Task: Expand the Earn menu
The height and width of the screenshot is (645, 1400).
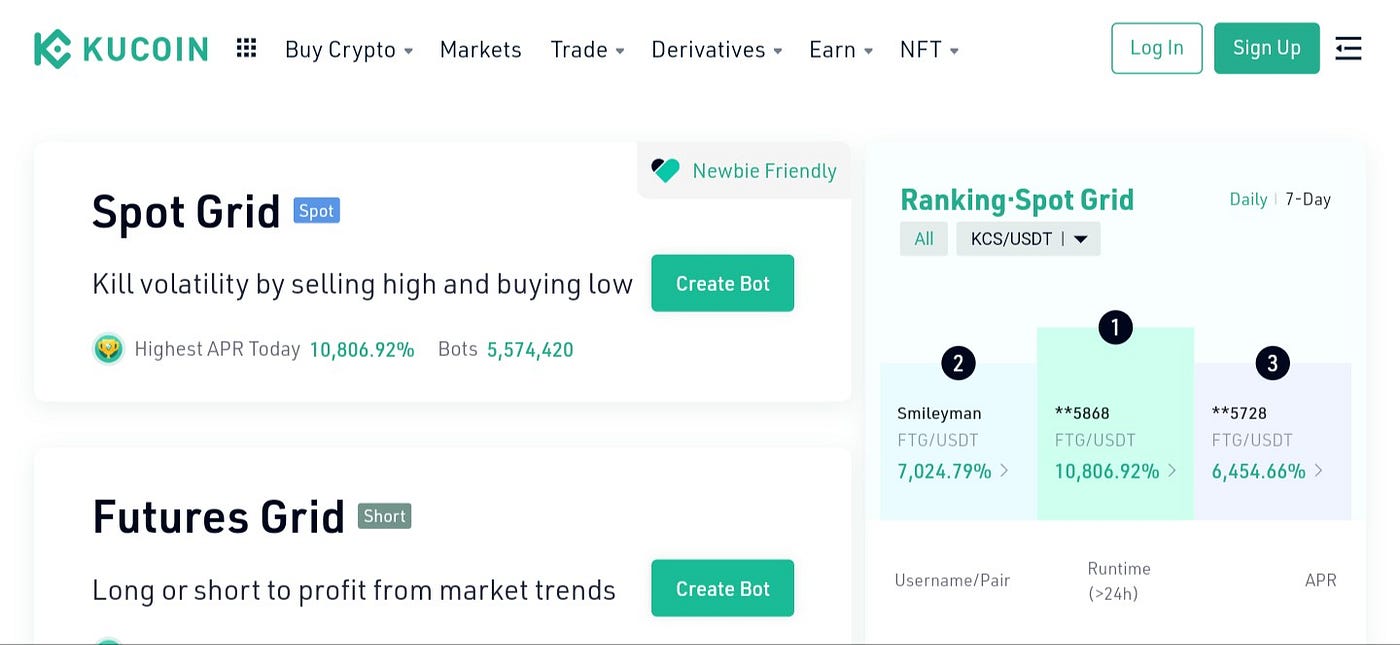Action: pos(841,49)
